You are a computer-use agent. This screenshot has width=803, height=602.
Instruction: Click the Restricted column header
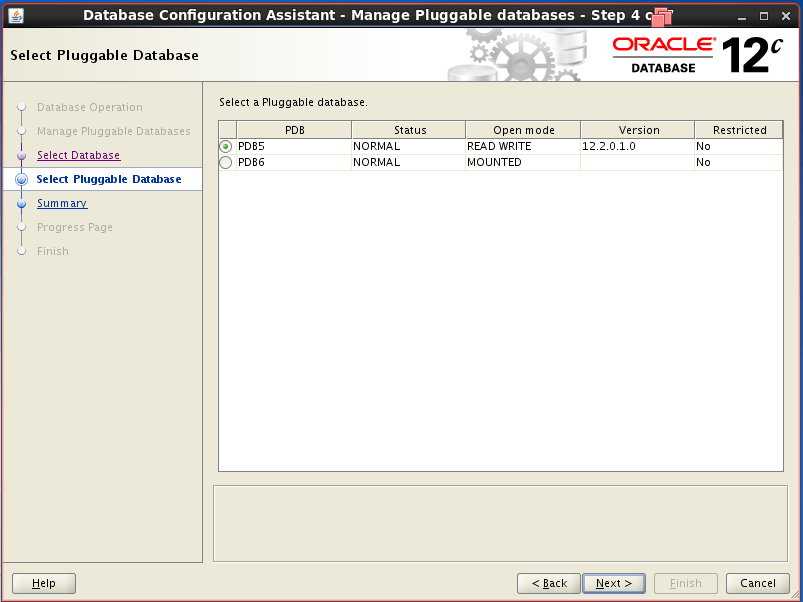[x=738, y=129]
